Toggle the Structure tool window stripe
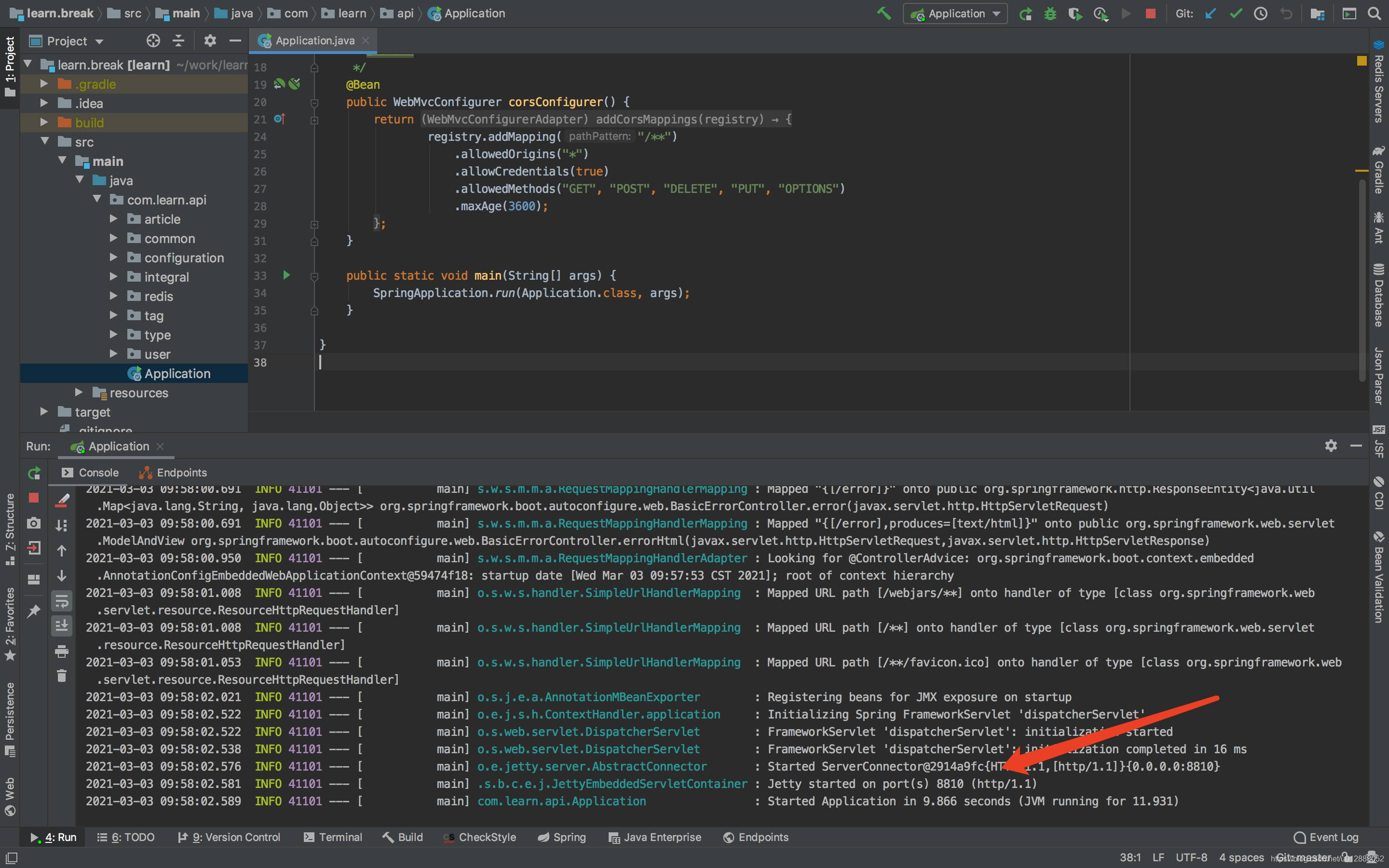Viewport: 1389px width, 868px height. [10, 529]
